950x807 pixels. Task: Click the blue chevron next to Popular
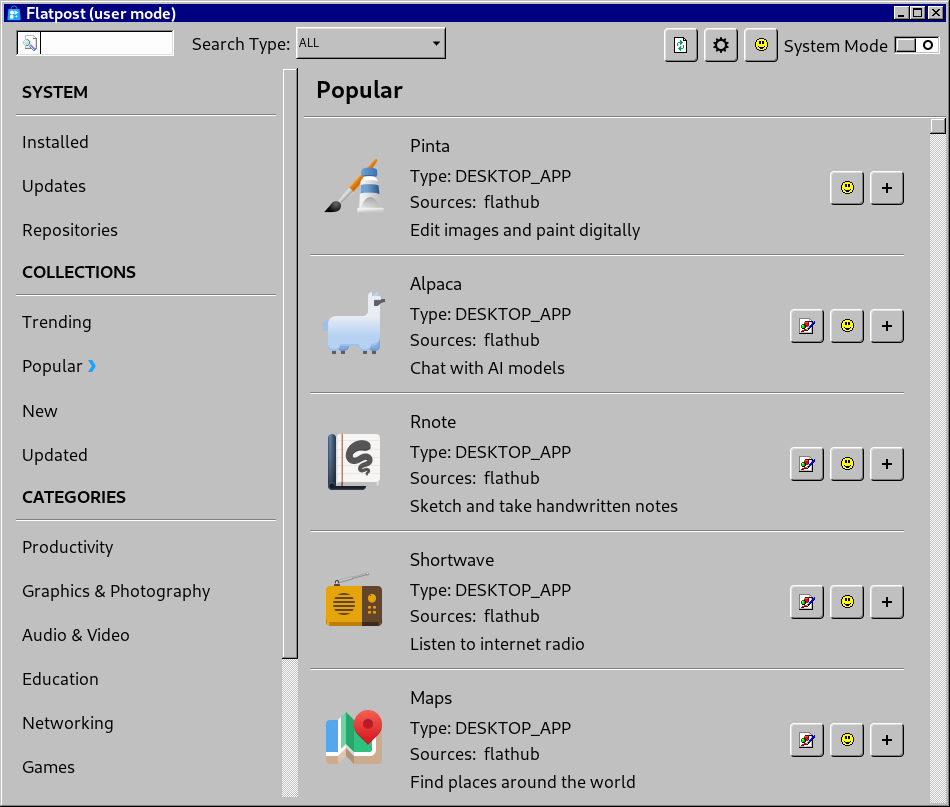(x=91, y=366)
